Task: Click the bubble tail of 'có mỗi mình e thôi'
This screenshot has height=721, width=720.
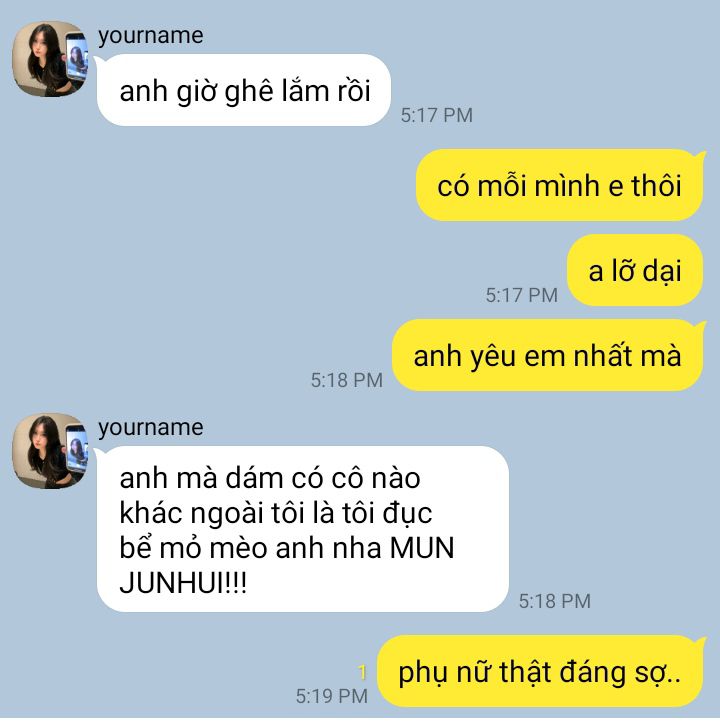Action: coord(701,156)
